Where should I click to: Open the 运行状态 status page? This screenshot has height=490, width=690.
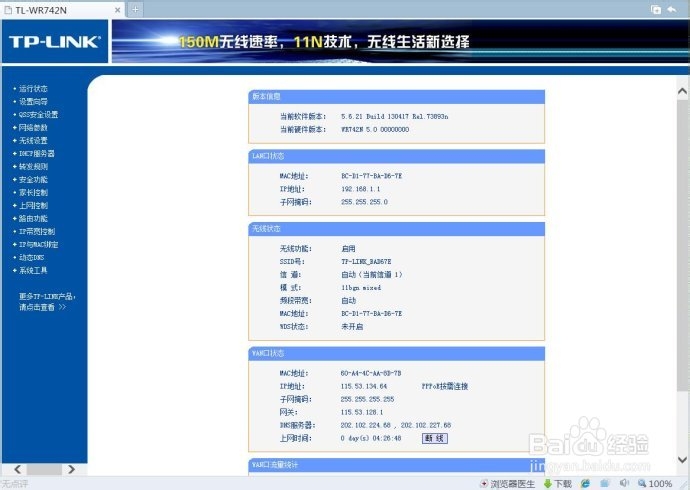click(33, 89)
